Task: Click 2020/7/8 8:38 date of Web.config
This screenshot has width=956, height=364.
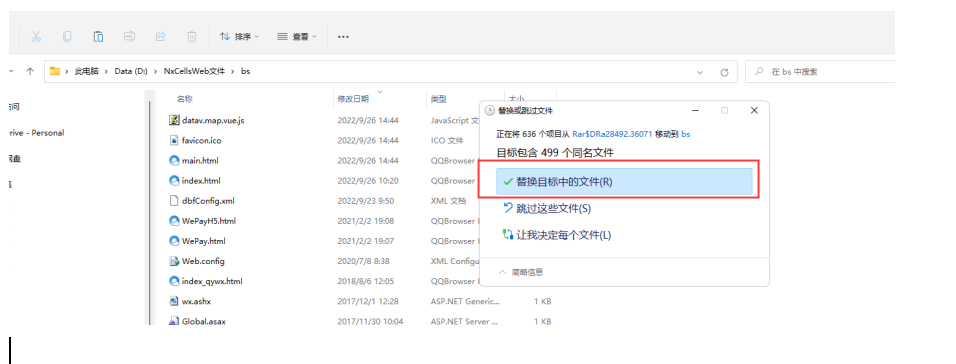Action: coord(363,261)
